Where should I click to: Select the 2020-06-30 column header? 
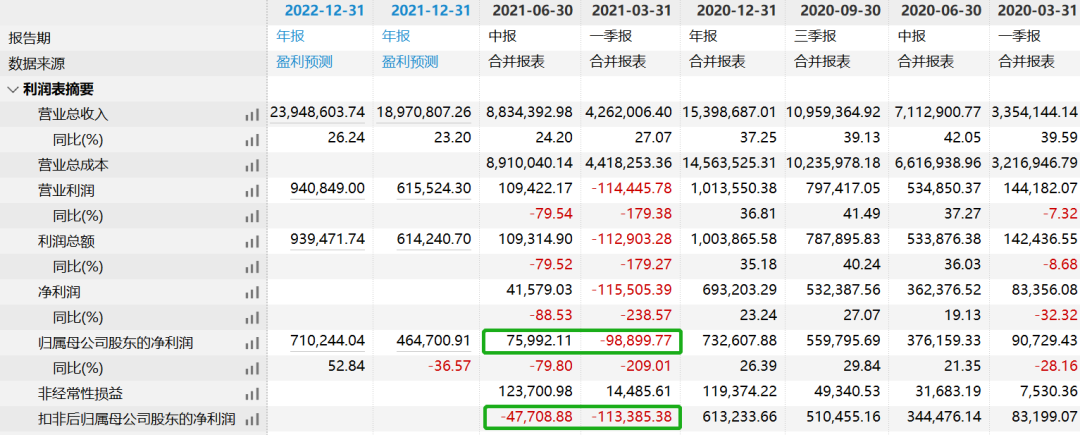pyautogui.click(x=941, y=10)
